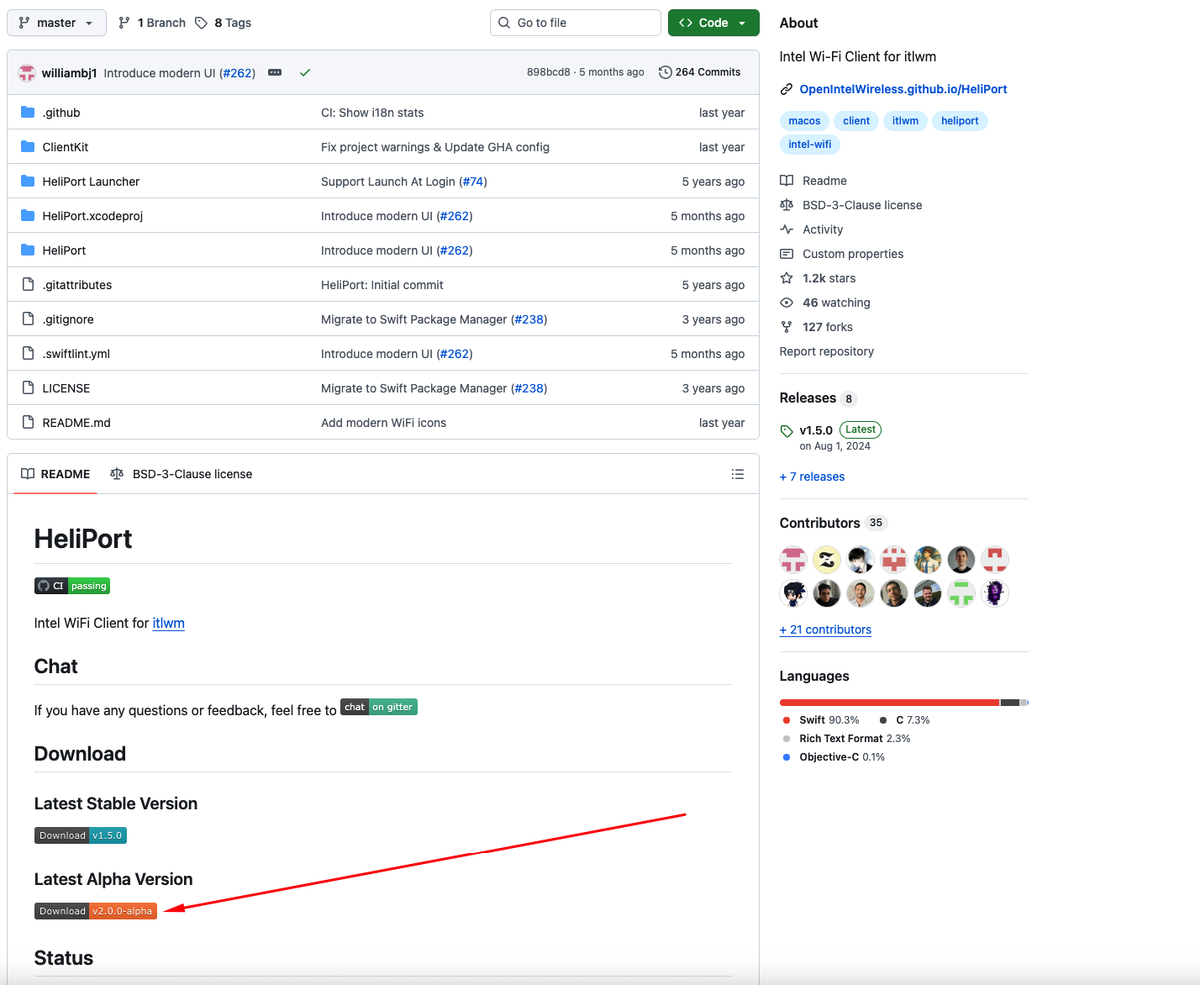Click the chat on gitter badge

[x=378, y=707]
